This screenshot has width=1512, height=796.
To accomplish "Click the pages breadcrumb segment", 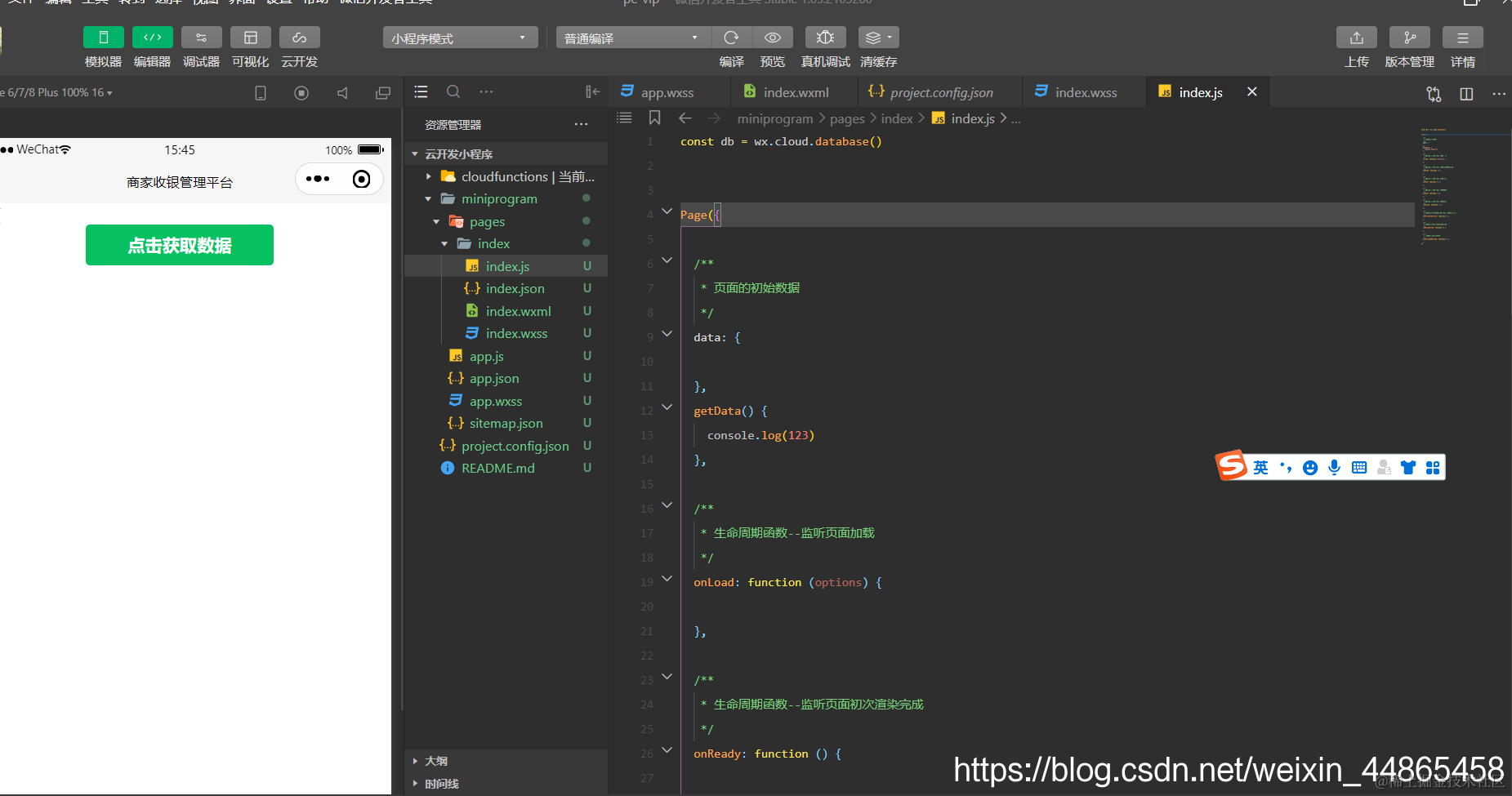I will point(847,119).
